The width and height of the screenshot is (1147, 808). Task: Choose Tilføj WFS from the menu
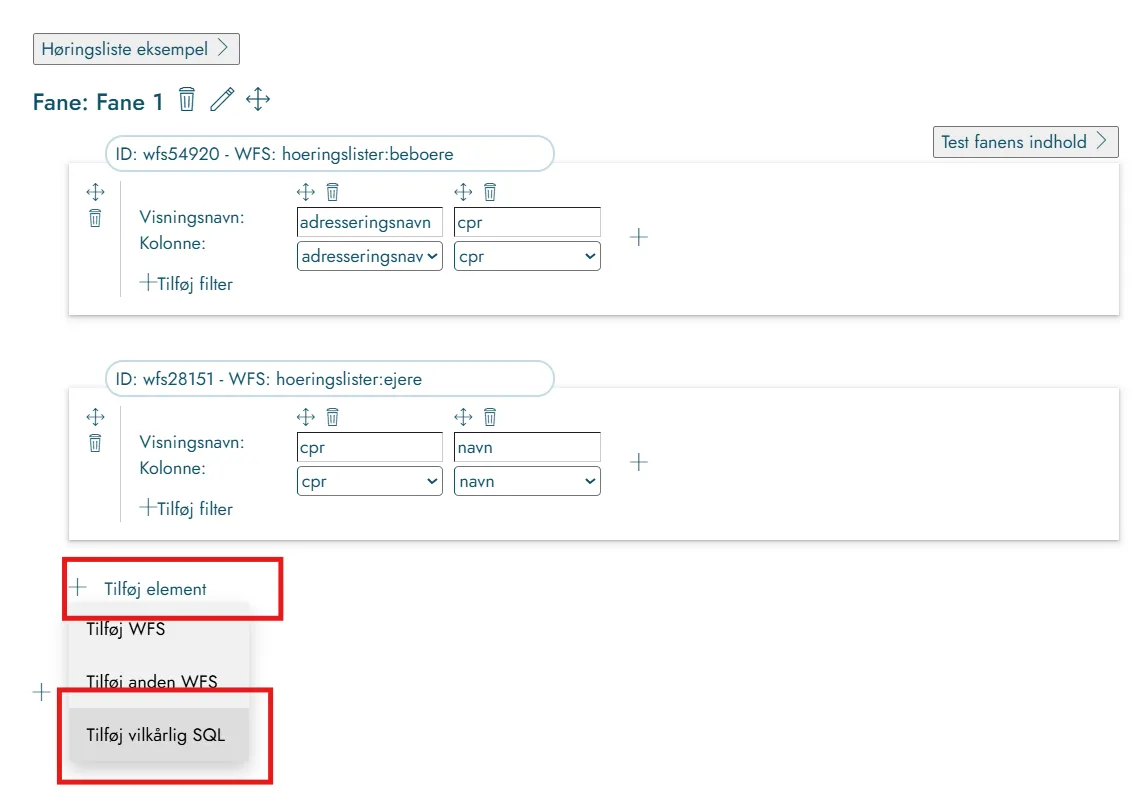159,629
